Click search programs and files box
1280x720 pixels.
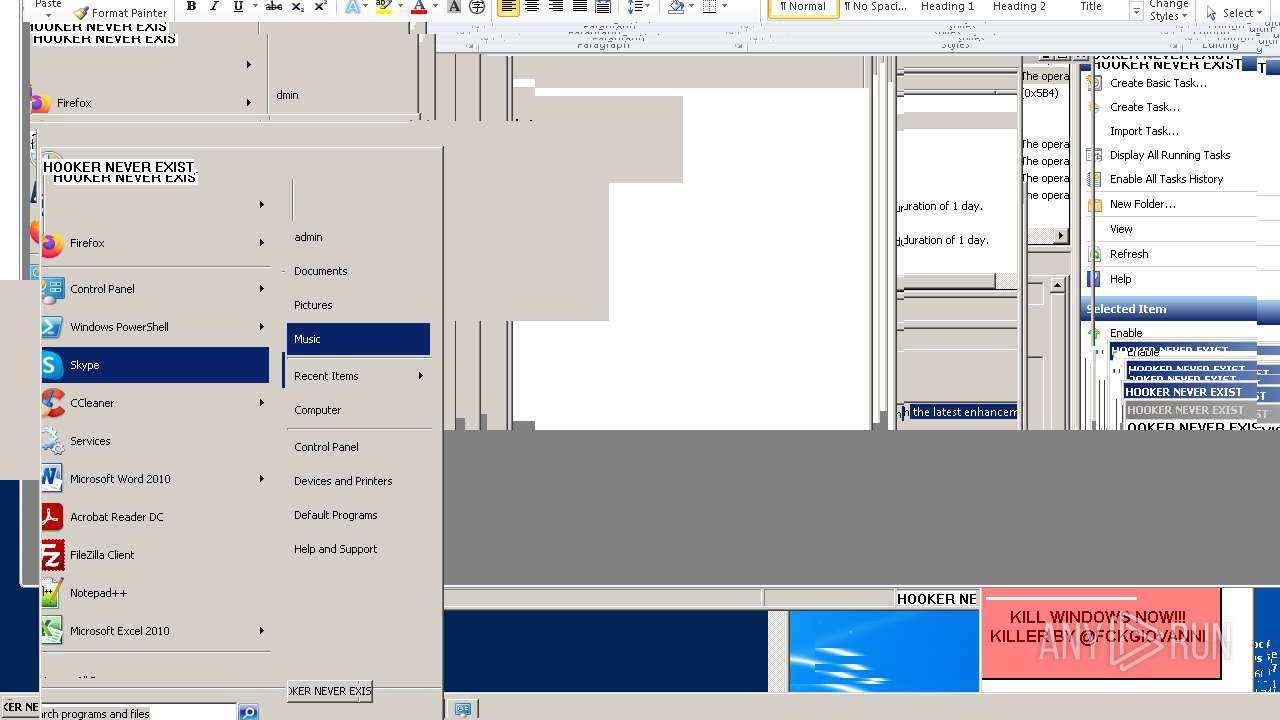tap(137, 713)
